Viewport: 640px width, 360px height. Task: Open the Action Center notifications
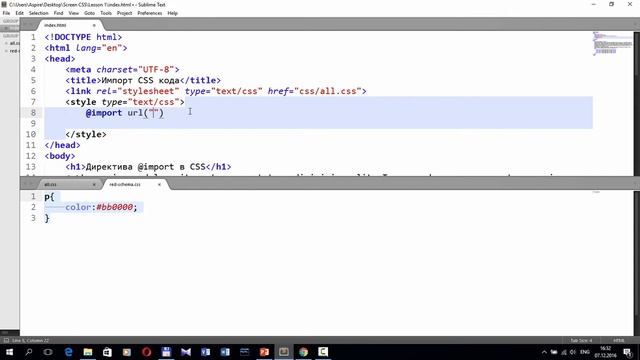[x=628, y=352]
